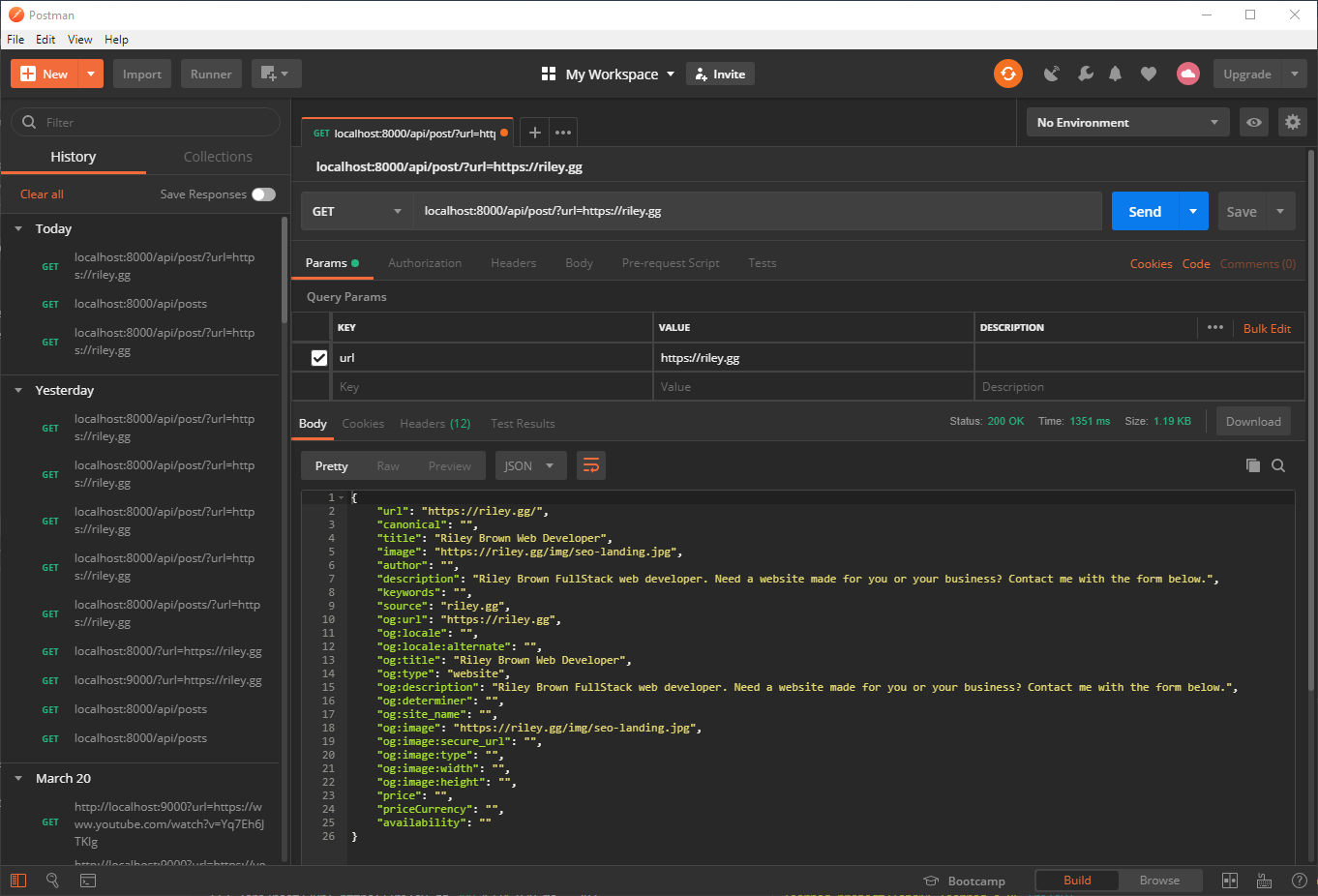This screenshot has width=1318, height=896.
Task: Open query params column options ellipsis
Action: coord(1215,327)
